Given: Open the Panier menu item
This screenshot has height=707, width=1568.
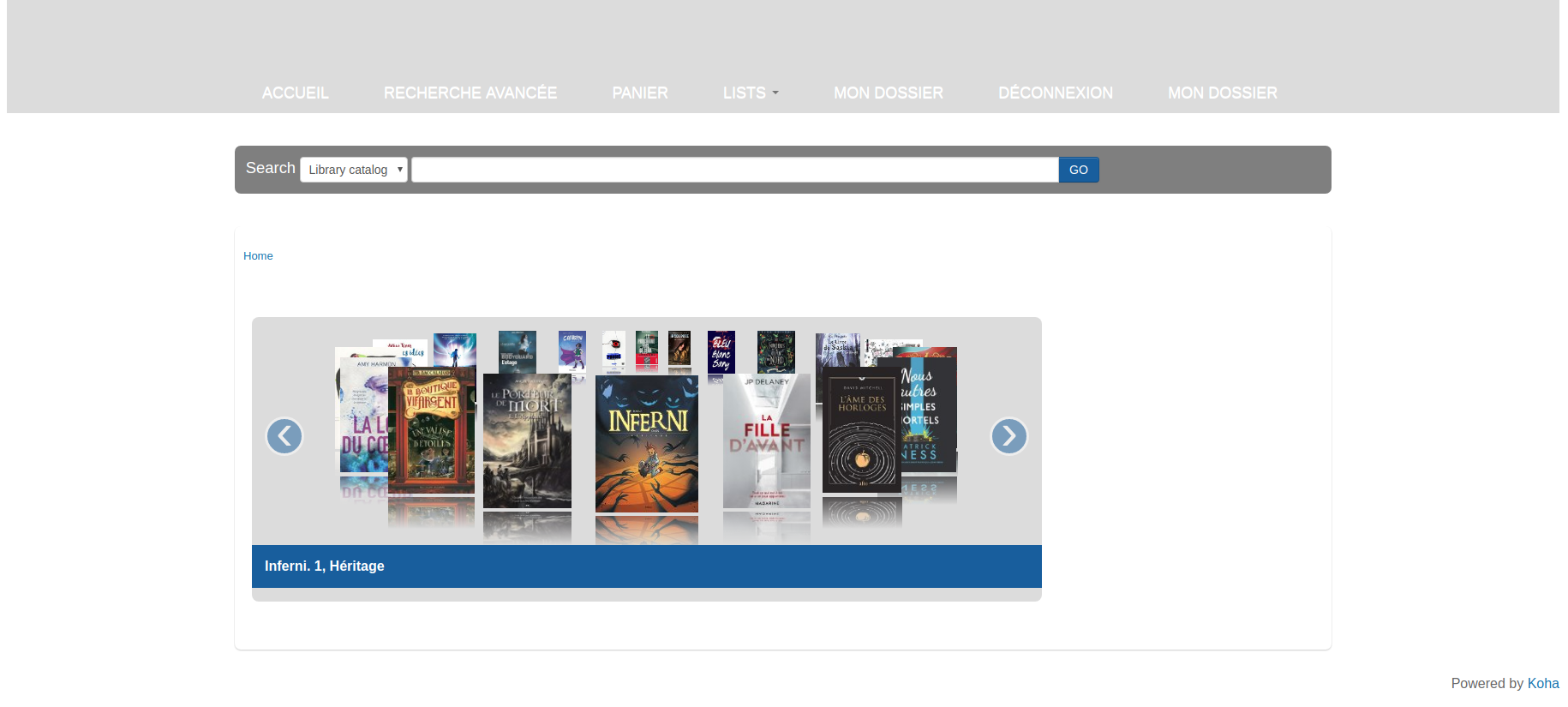Looking at the screenshot, I should pos(640,93).
